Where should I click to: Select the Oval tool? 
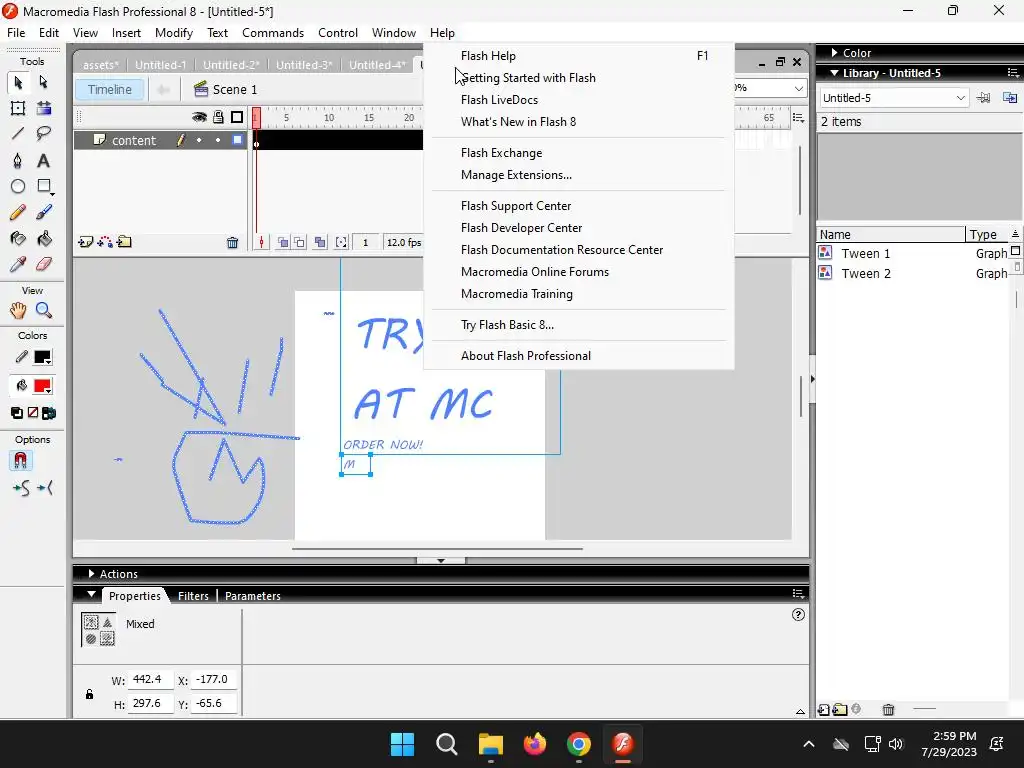(18, 187)
